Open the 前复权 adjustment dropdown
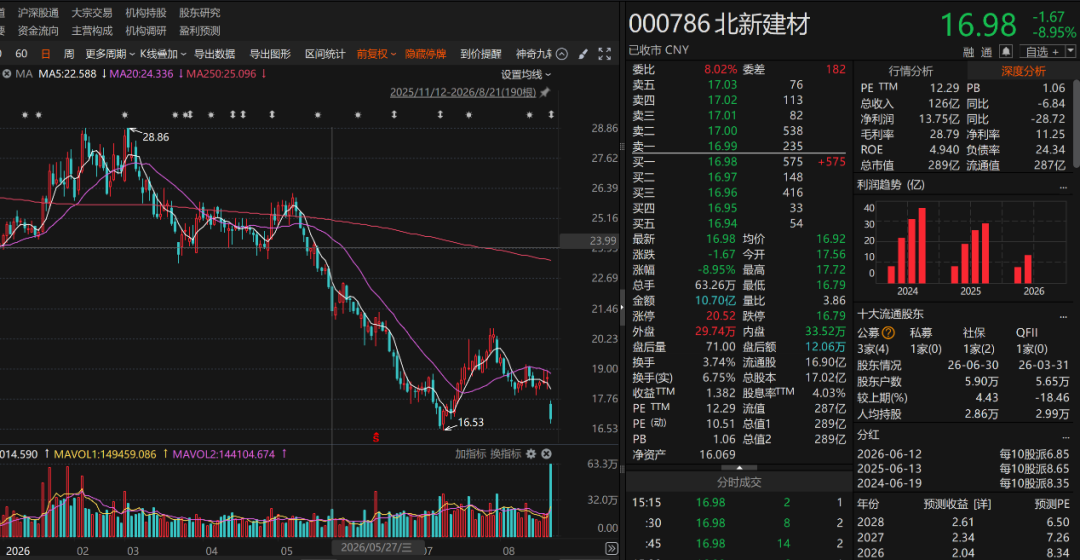Viewport: 1080px width, 560px height. point(376,54)
